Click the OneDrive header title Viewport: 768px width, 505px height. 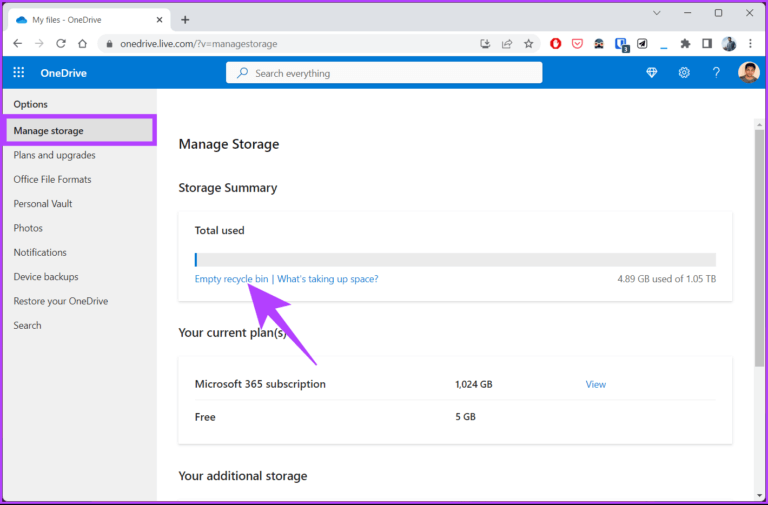pyautogui.click(x=64, y=73)
